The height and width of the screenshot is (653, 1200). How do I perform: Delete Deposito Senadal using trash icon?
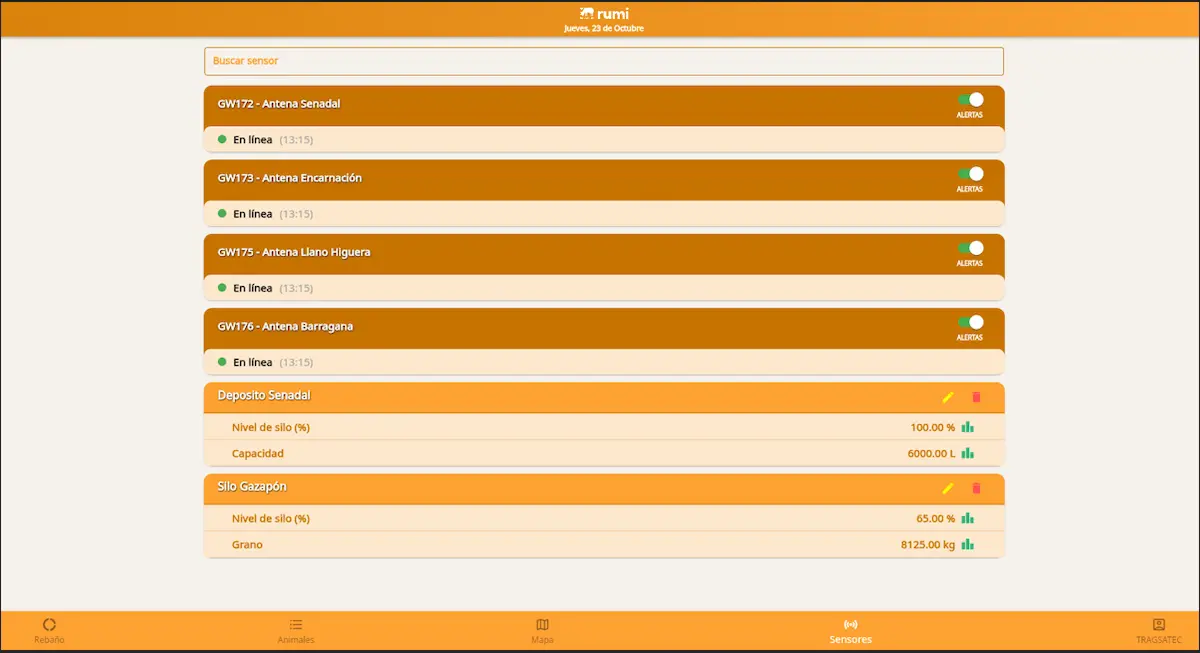tap(977, 397)
